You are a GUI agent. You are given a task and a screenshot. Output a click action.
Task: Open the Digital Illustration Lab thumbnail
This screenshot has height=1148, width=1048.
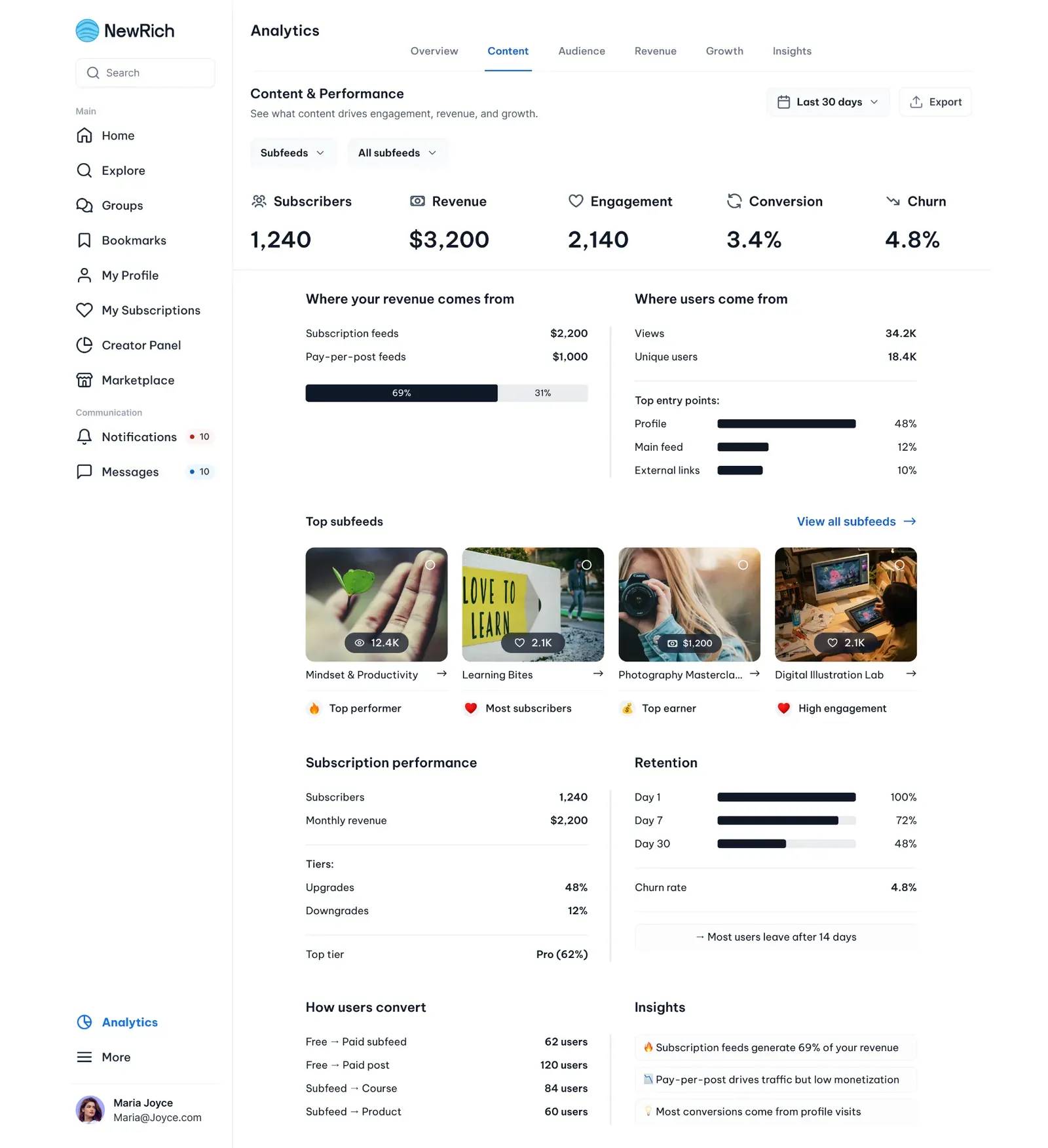tap(846, 604)
